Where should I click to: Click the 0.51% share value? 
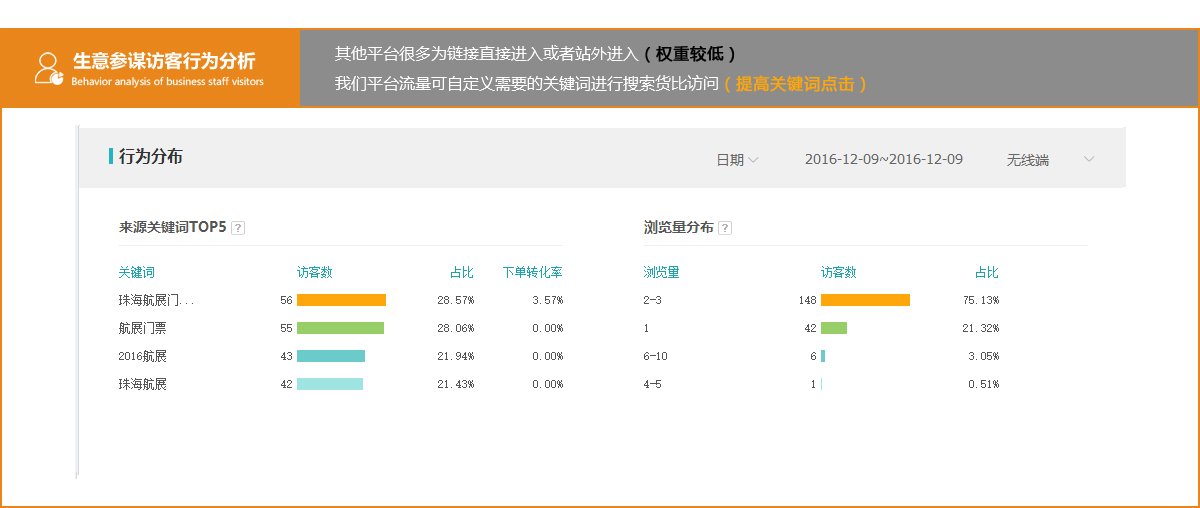983,384
